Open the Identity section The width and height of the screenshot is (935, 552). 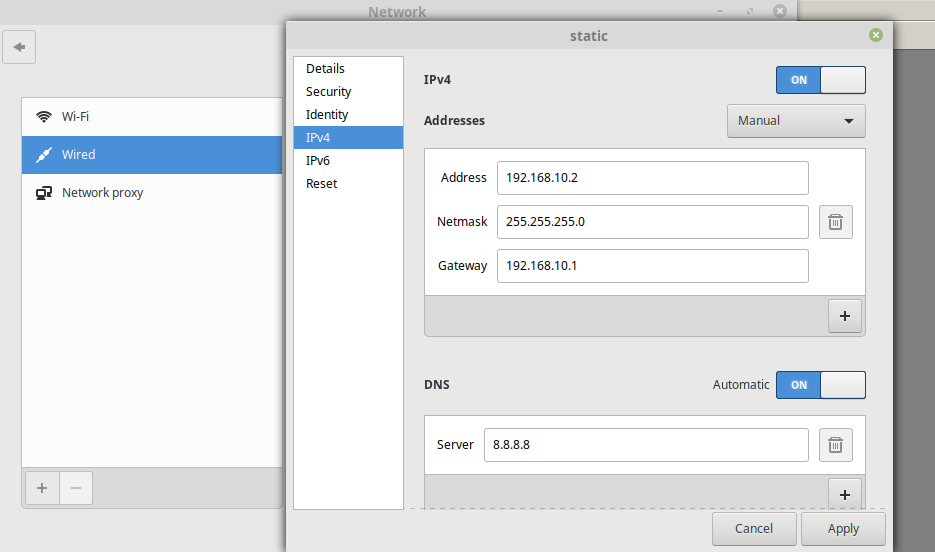coord(348,114)
